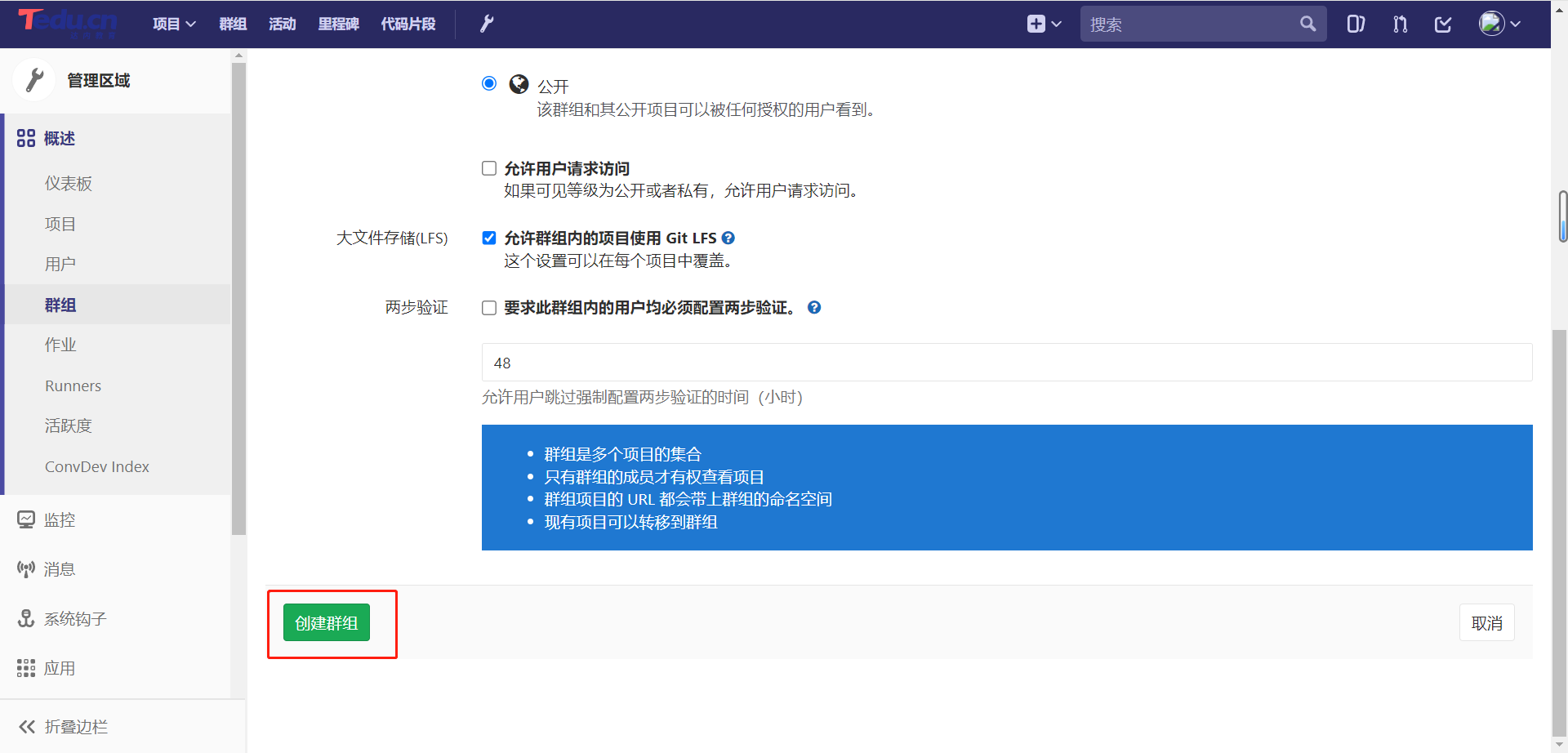The image size is (1568, 753).
Task: Click the wrench icon beside 管理区域
Action: pyautogui.click(x=34, y=80)
